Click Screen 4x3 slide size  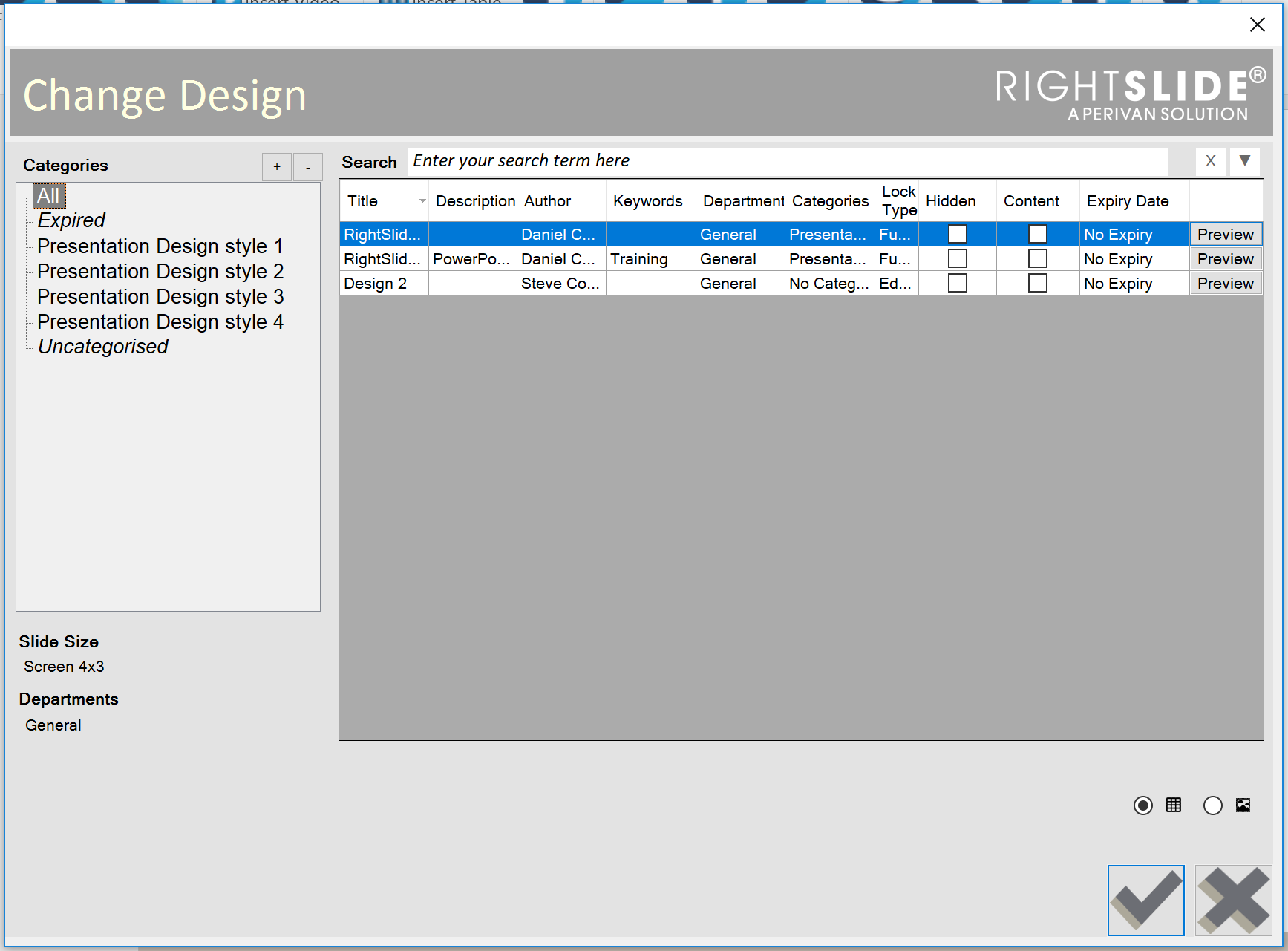64,666
